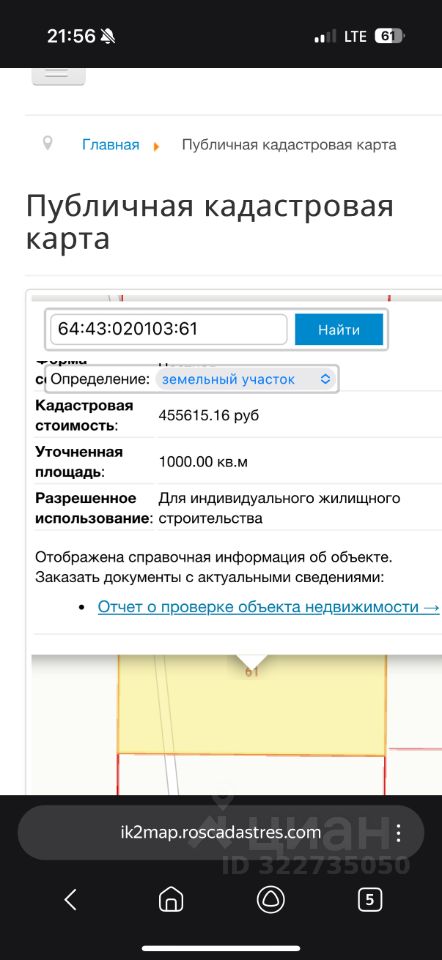Expand the Определение dropdown 'земельный участок'

(x=246, y=379)
